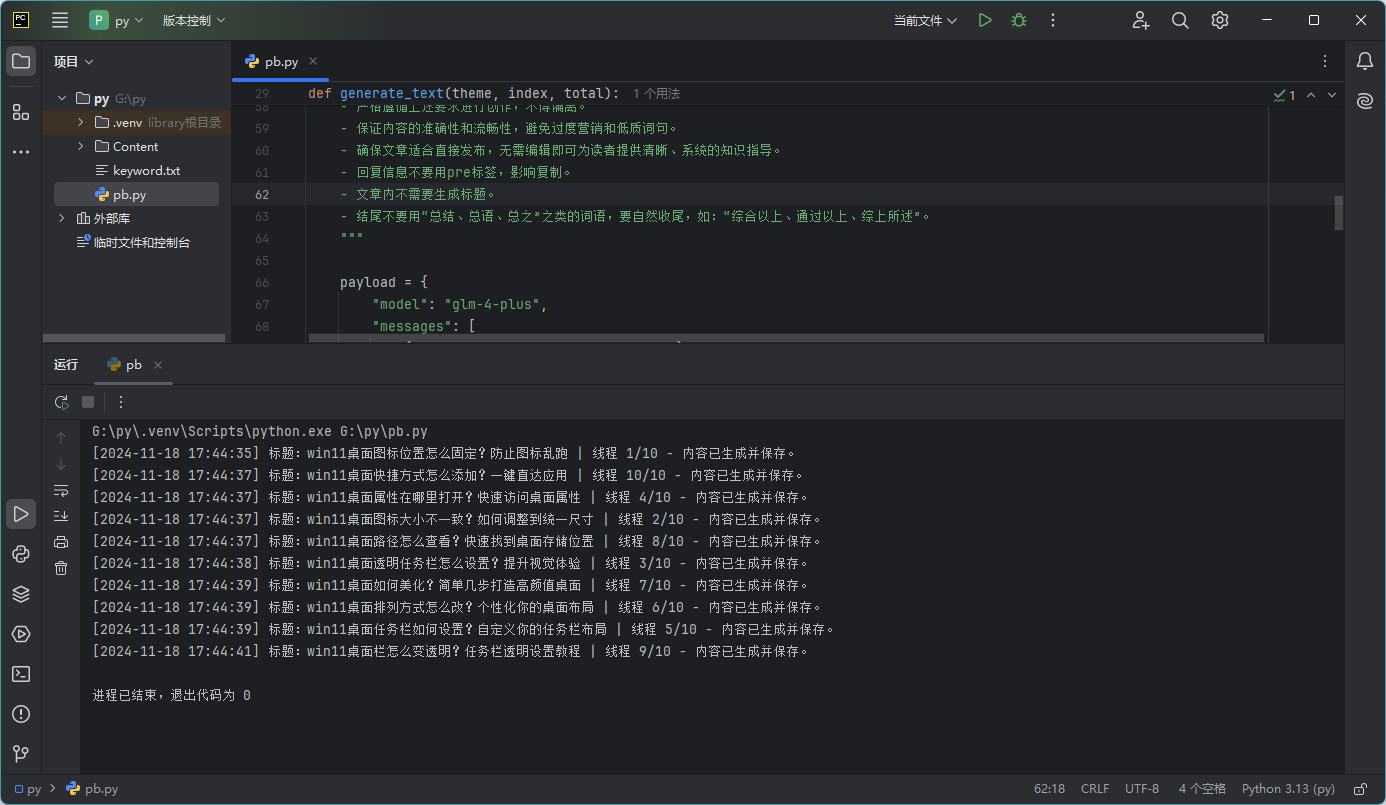Image resolution: width=1386 pixels, height=805 pixels.
Task: Open Run tool window sidebar icon
Action: pyautogui.click(x=21, y=514)
